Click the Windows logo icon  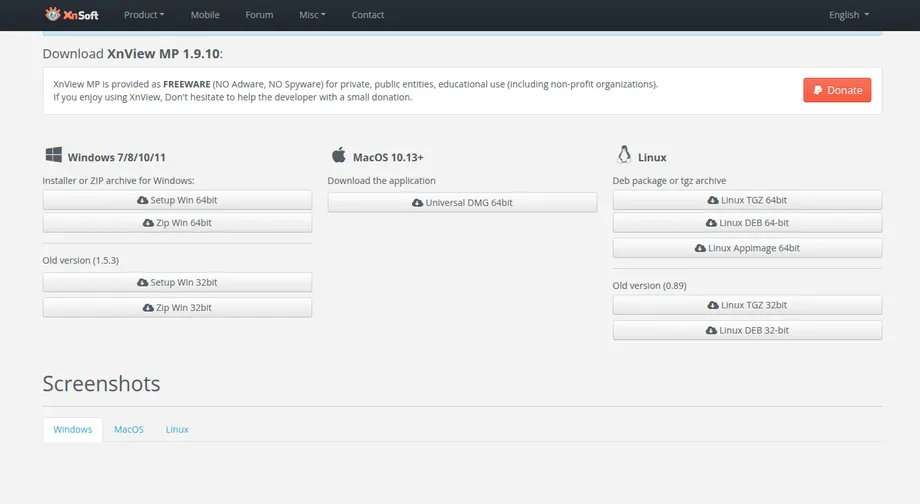click(53, 155)
